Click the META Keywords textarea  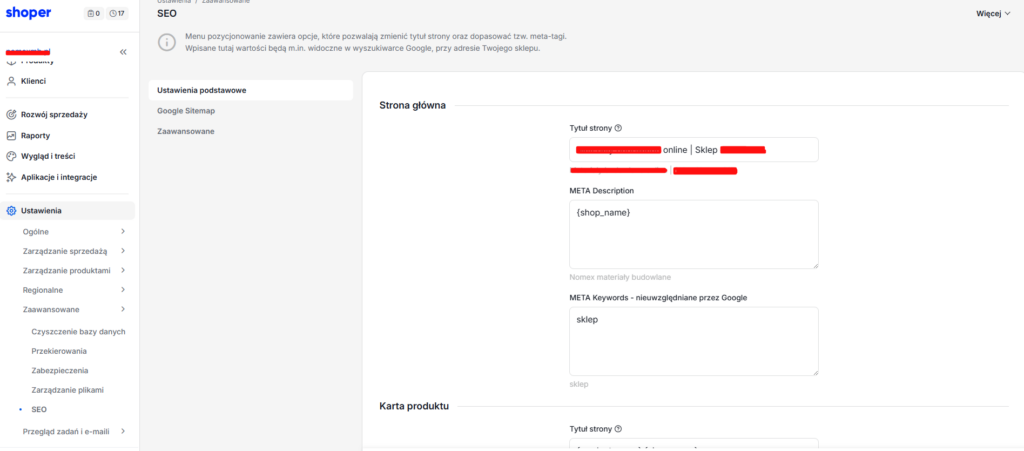[694, 341]
